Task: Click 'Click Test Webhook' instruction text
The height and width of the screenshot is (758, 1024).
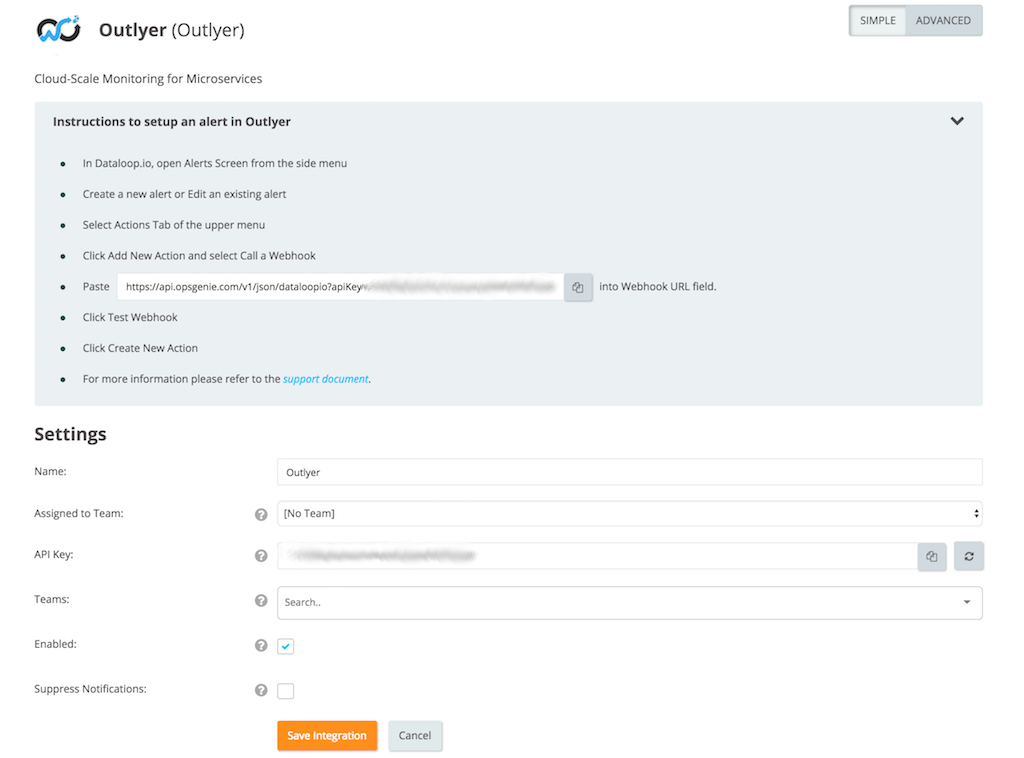Action: [130, 317]
